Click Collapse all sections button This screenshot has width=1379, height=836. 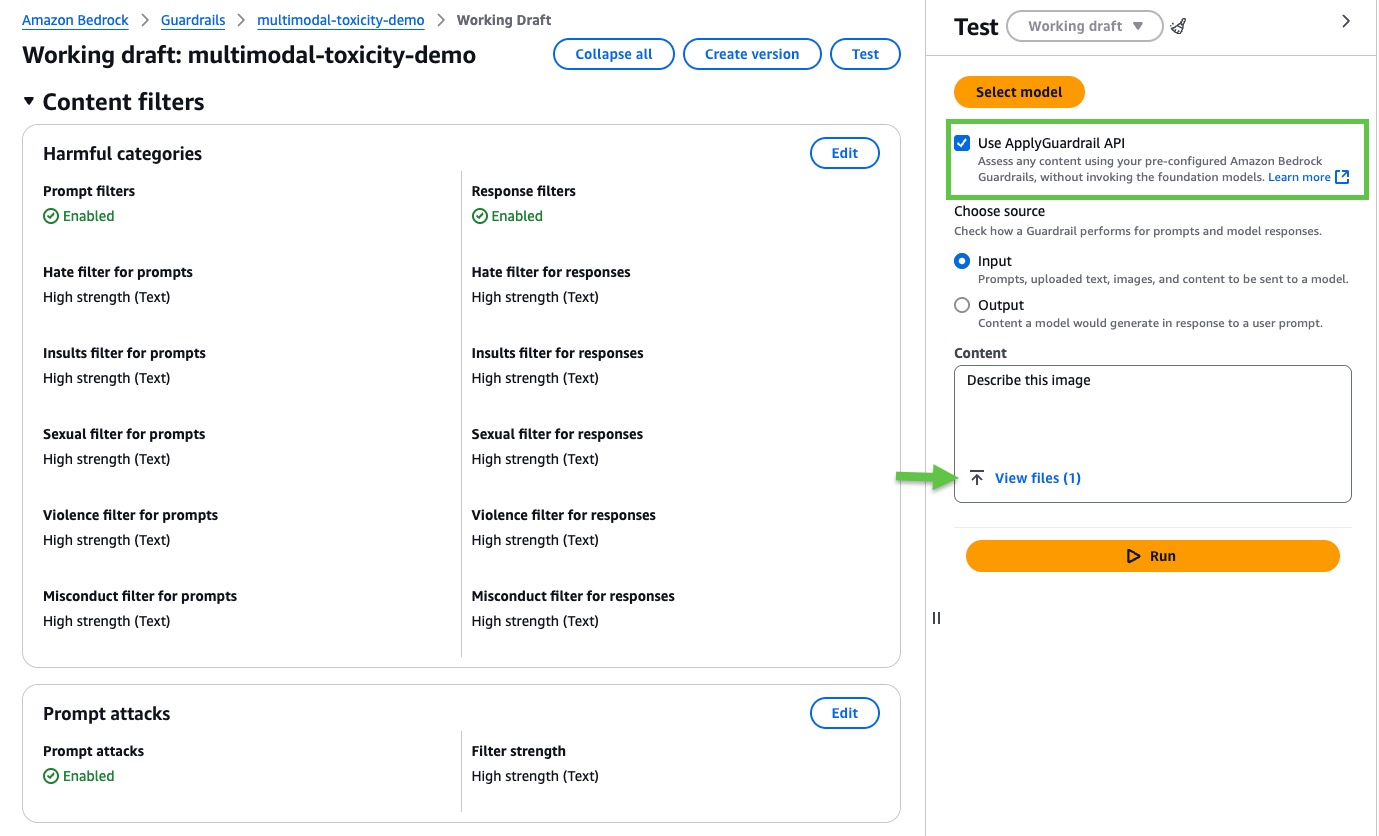(x=613, y=54)
